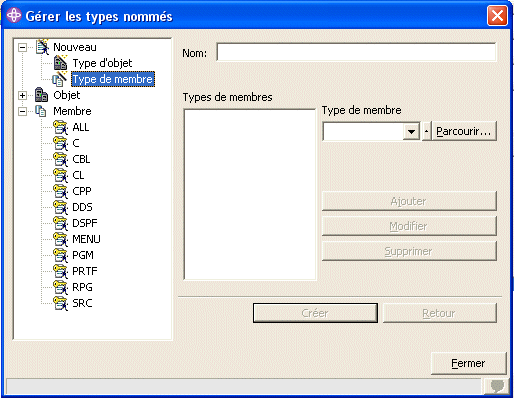The width and height of the screenshot is (514, 398).
Task: Select the MENU member type item
Action: [x=86, y=239]
